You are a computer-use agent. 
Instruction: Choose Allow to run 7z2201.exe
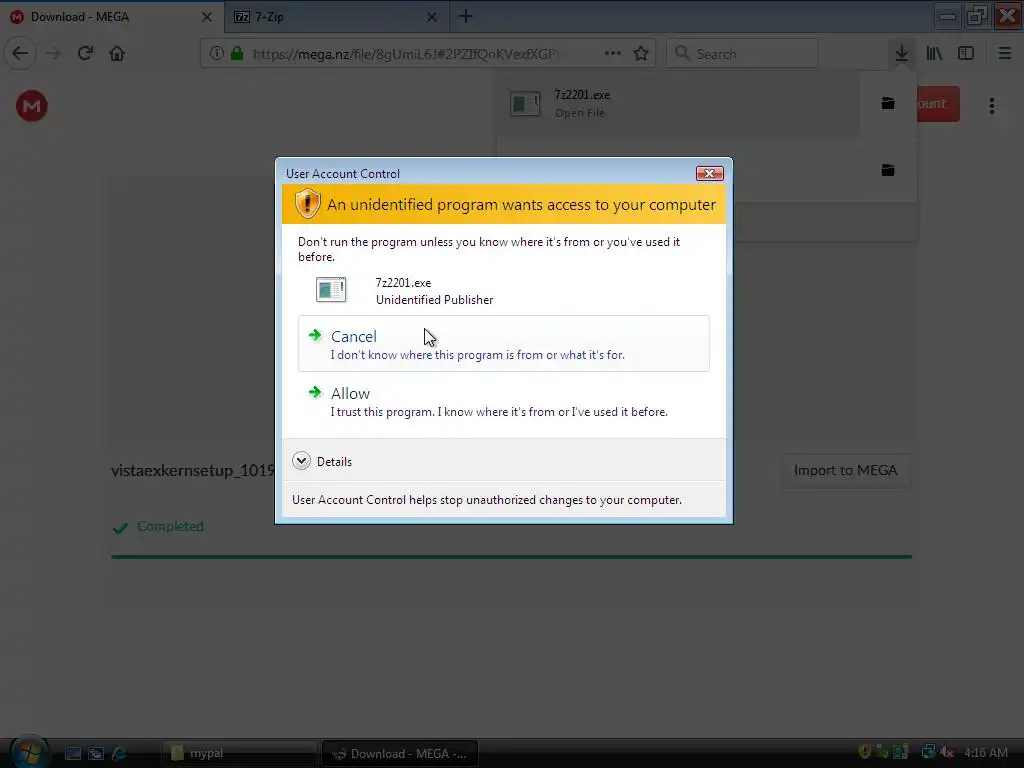tap(504, 401)
